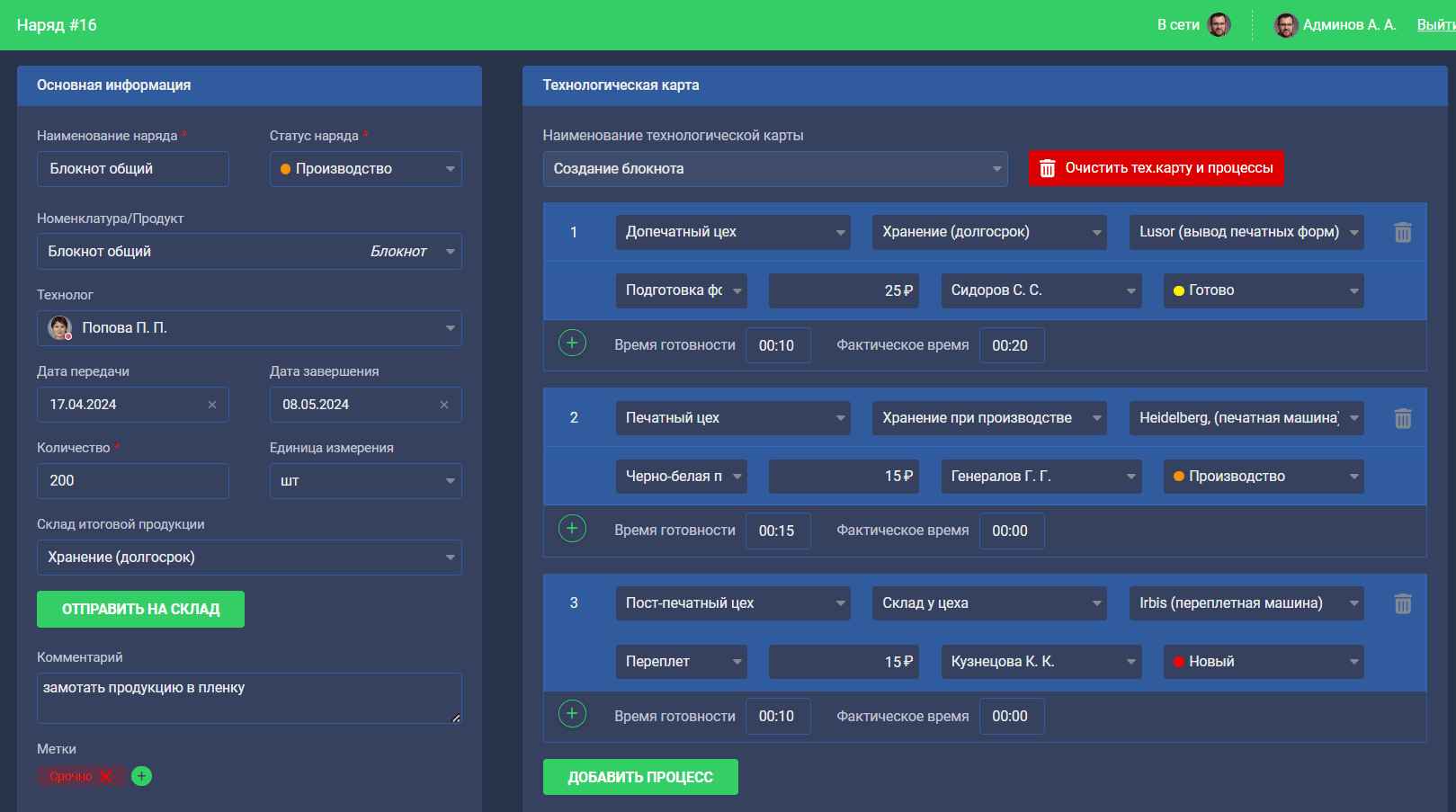
Task: Click green plus icon under process 3
Action: pyautogui.click(x=572, y=714)
